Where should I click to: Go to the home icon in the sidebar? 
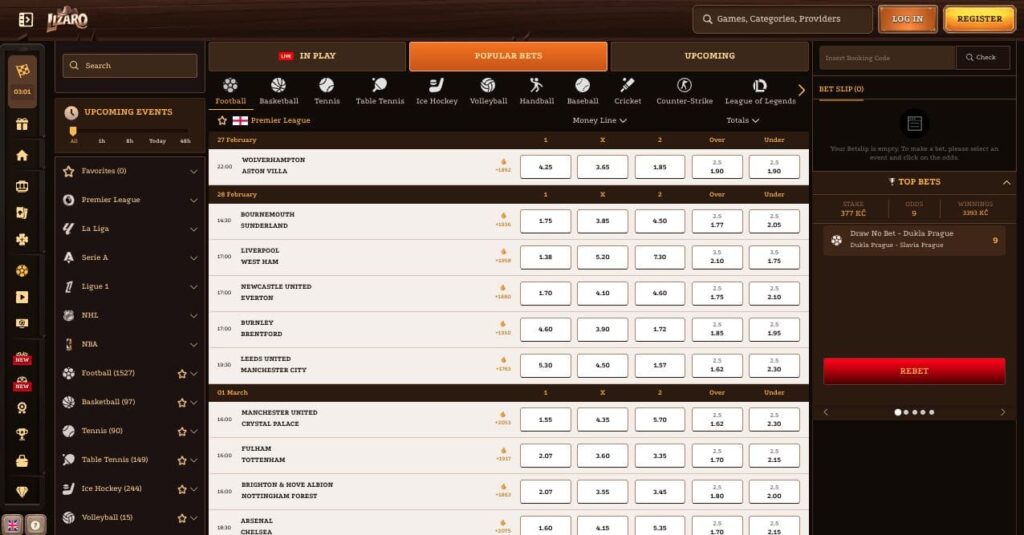coord(22,155)
